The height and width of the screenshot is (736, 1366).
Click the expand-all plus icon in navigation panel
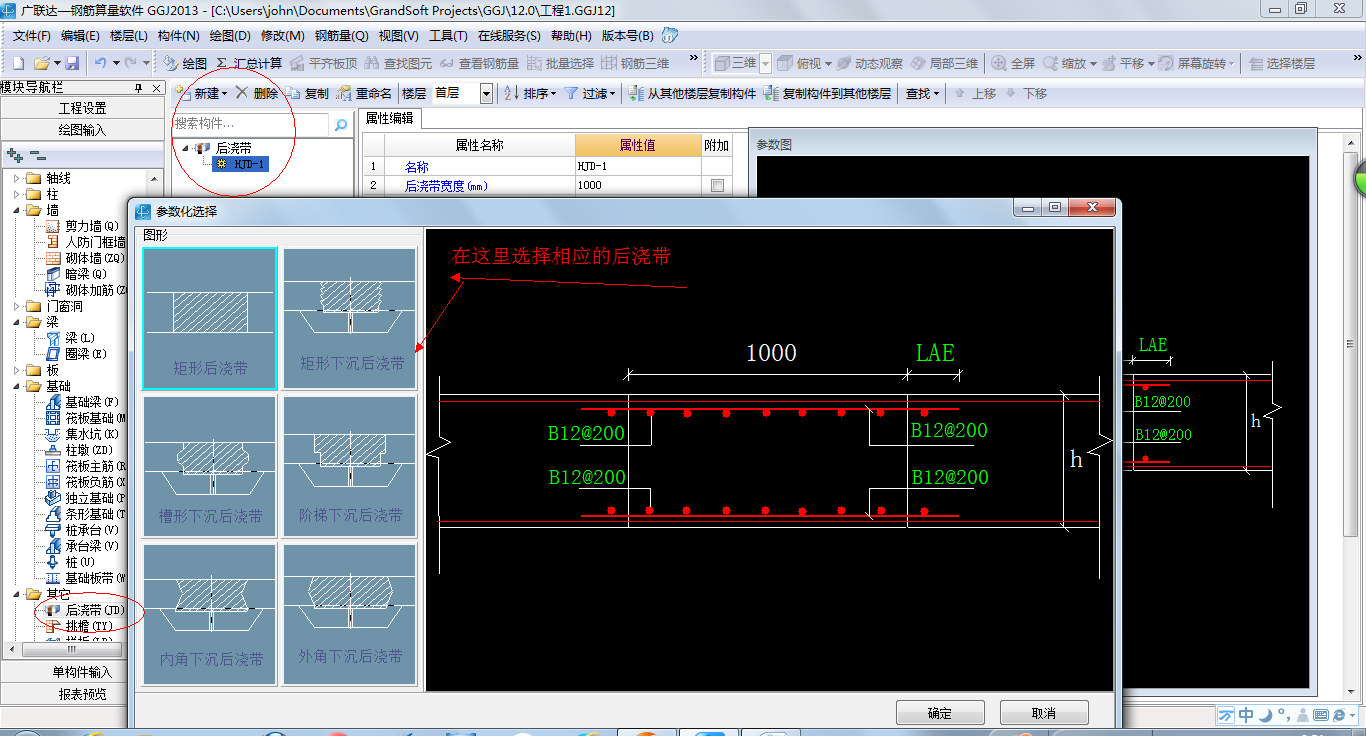(x=14, y=155)
